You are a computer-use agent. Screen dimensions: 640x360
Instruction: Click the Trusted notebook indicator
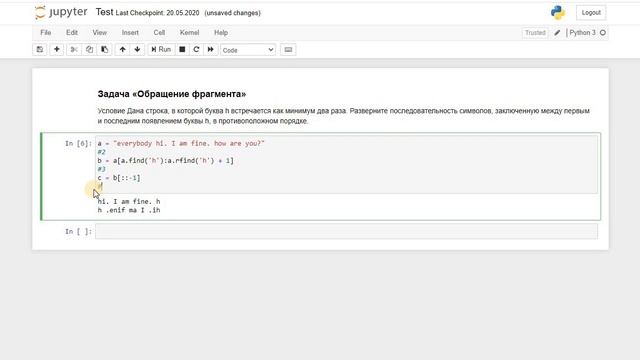pyautogui.click(x=535, y=33)
